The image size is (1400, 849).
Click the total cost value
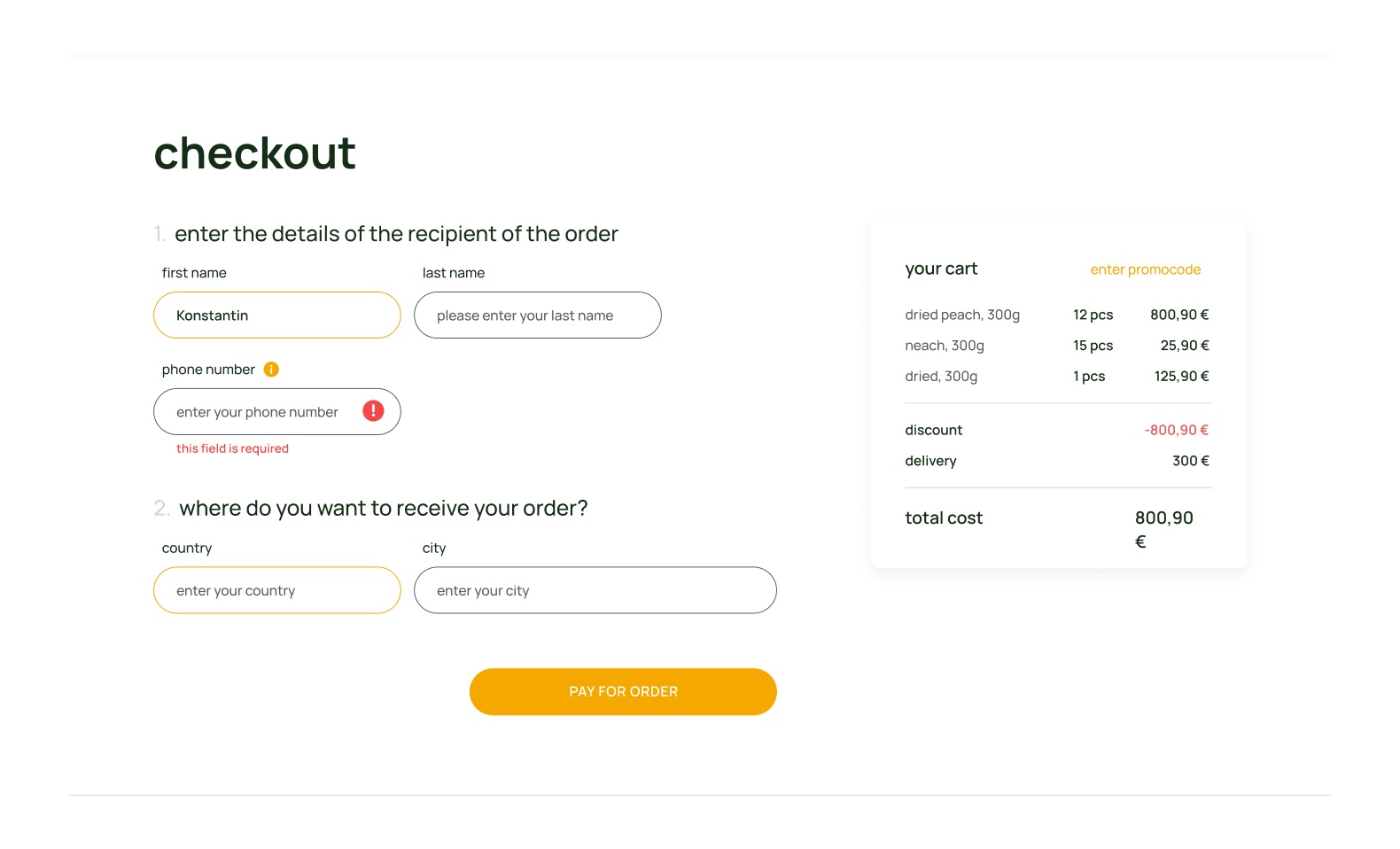tap(1163, 529)
